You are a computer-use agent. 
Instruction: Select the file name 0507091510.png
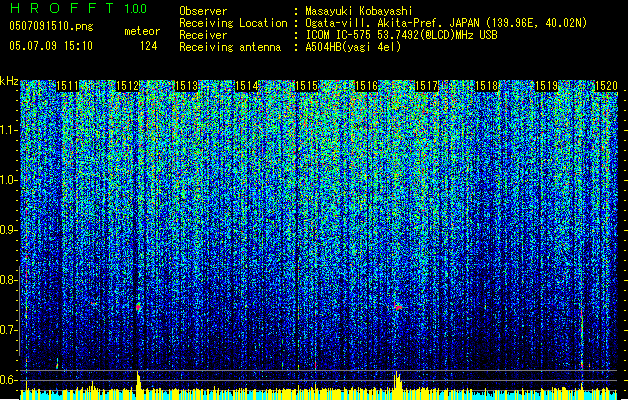pos(51,26)
